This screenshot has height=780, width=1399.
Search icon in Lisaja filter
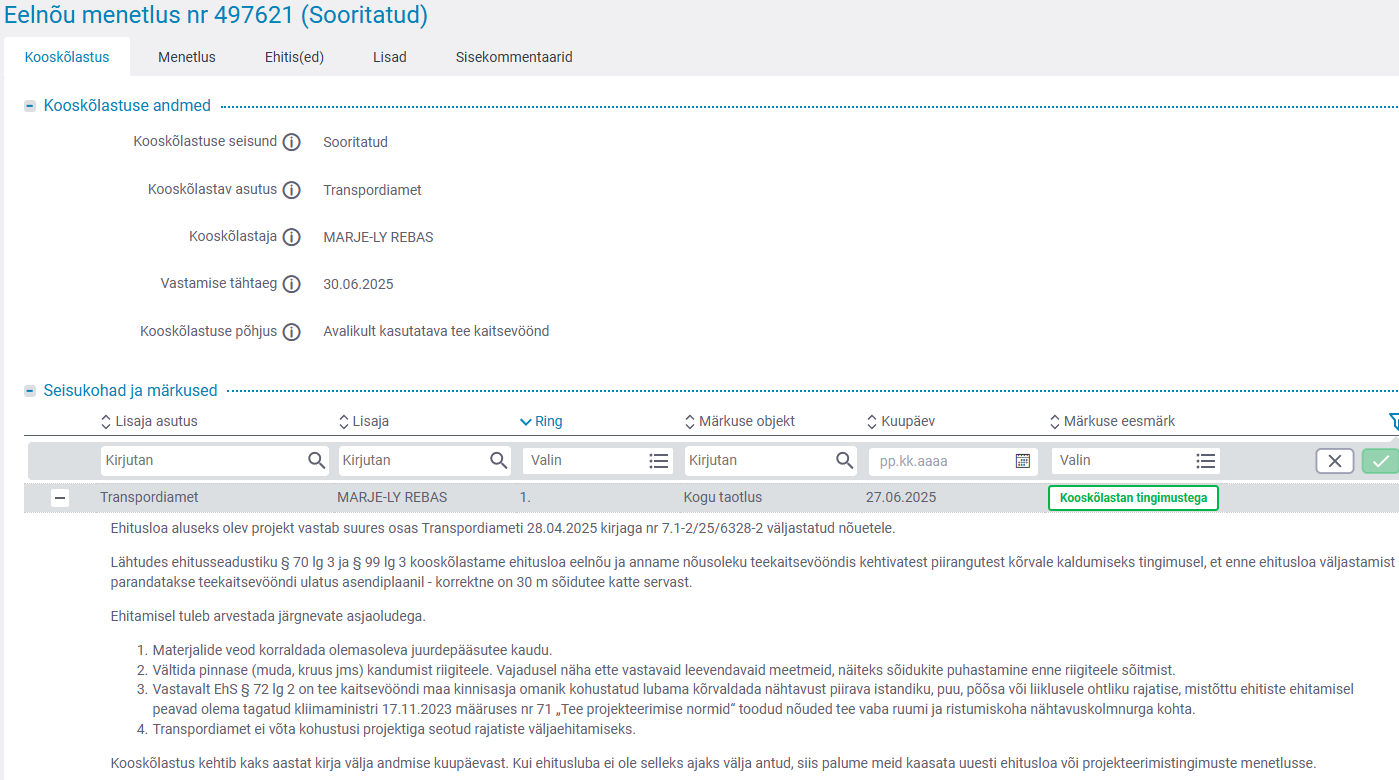coord(499,460)
